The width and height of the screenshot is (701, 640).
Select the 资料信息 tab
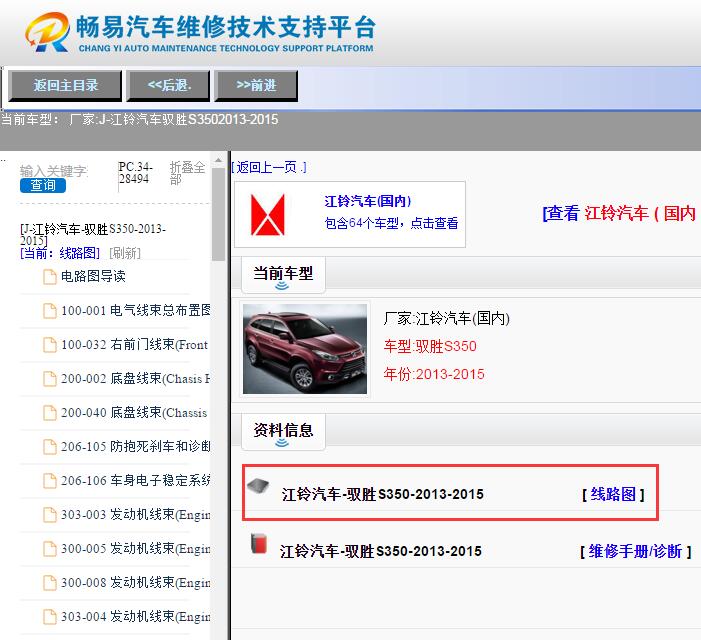[283, 432]
